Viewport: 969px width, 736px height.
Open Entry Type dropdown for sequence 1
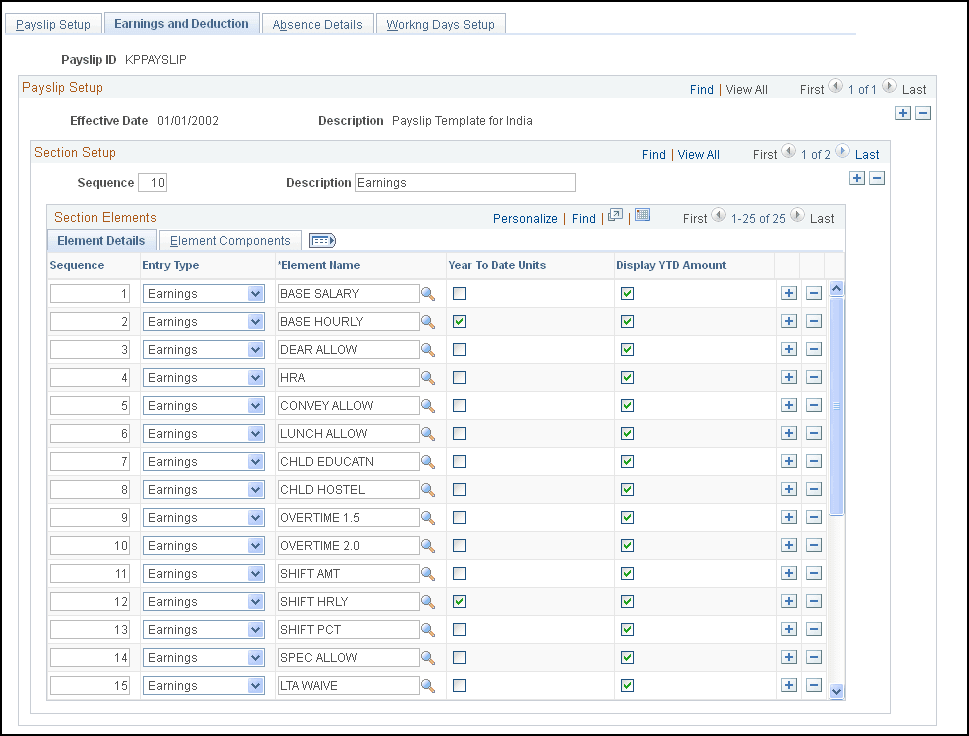tap(255, 294)
